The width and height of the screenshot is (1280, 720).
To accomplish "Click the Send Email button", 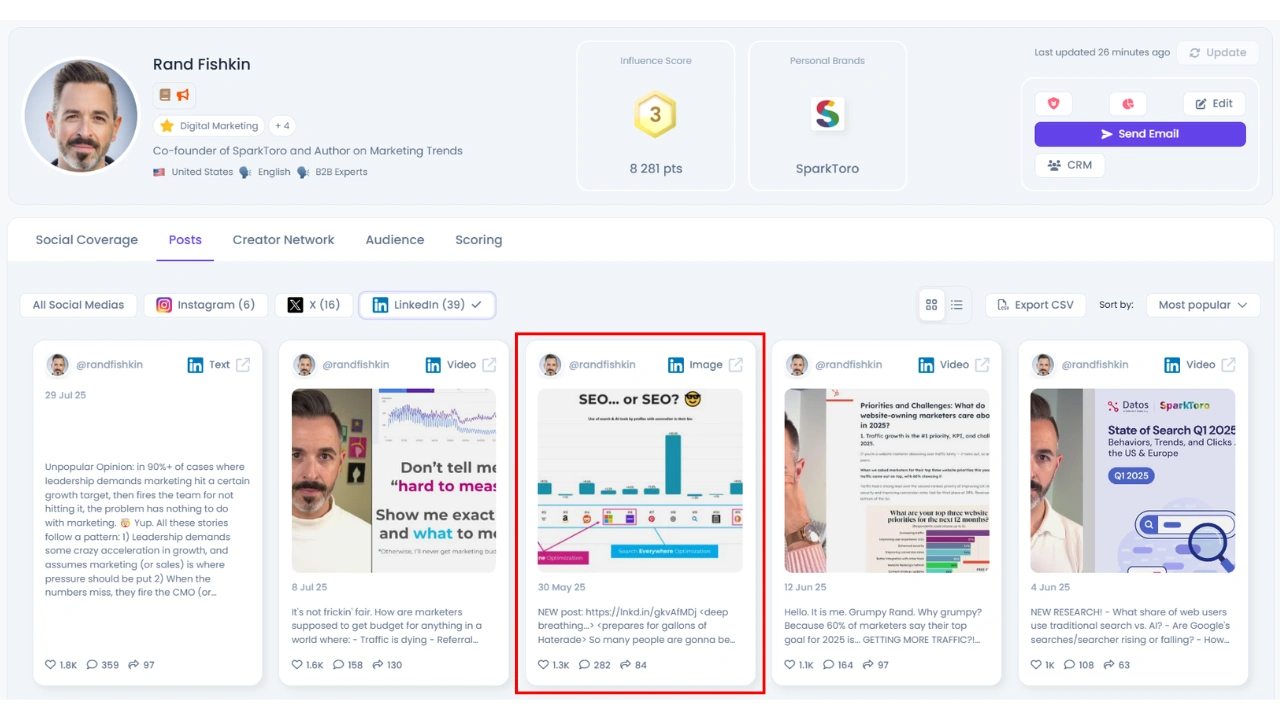I will pyautogui.click(x=1140, y=134).
